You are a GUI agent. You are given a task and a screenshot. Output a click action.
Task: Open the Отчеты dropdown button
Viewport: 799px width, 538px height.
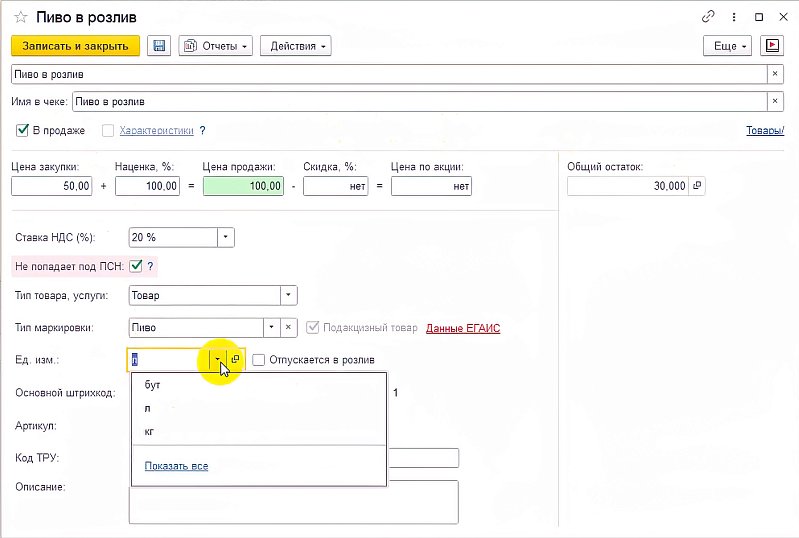pyautogui.click(x=216, y=46)
